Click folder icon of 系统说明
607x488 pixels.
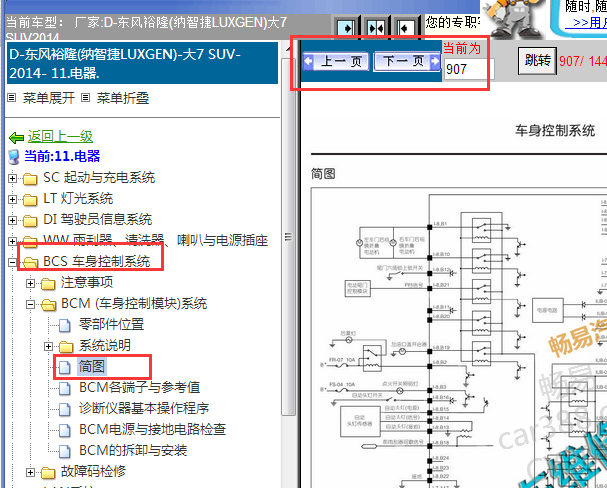[66, 346]
